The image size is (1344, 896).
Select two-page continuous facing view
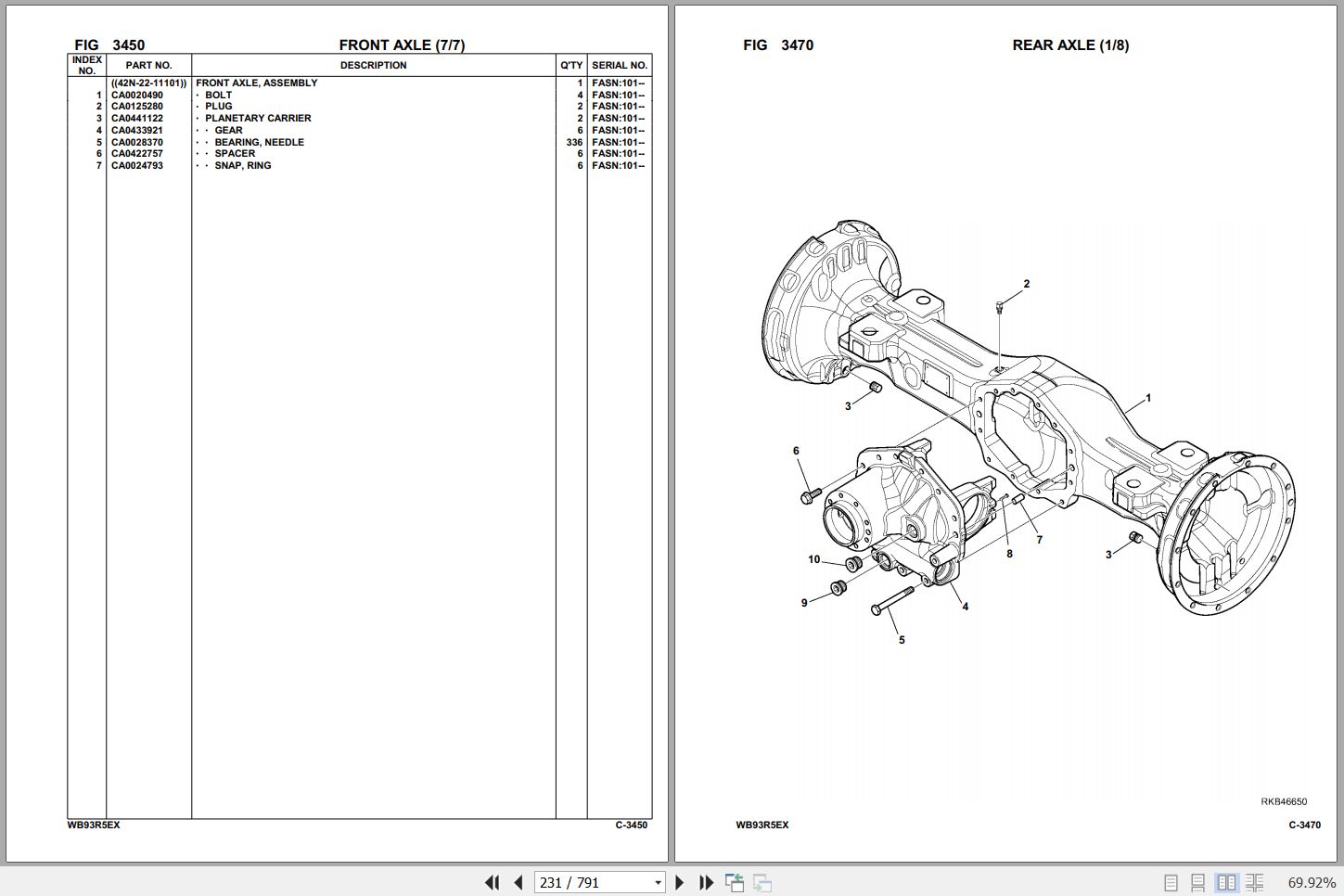pyautogui.click(x=1254, y=882)
